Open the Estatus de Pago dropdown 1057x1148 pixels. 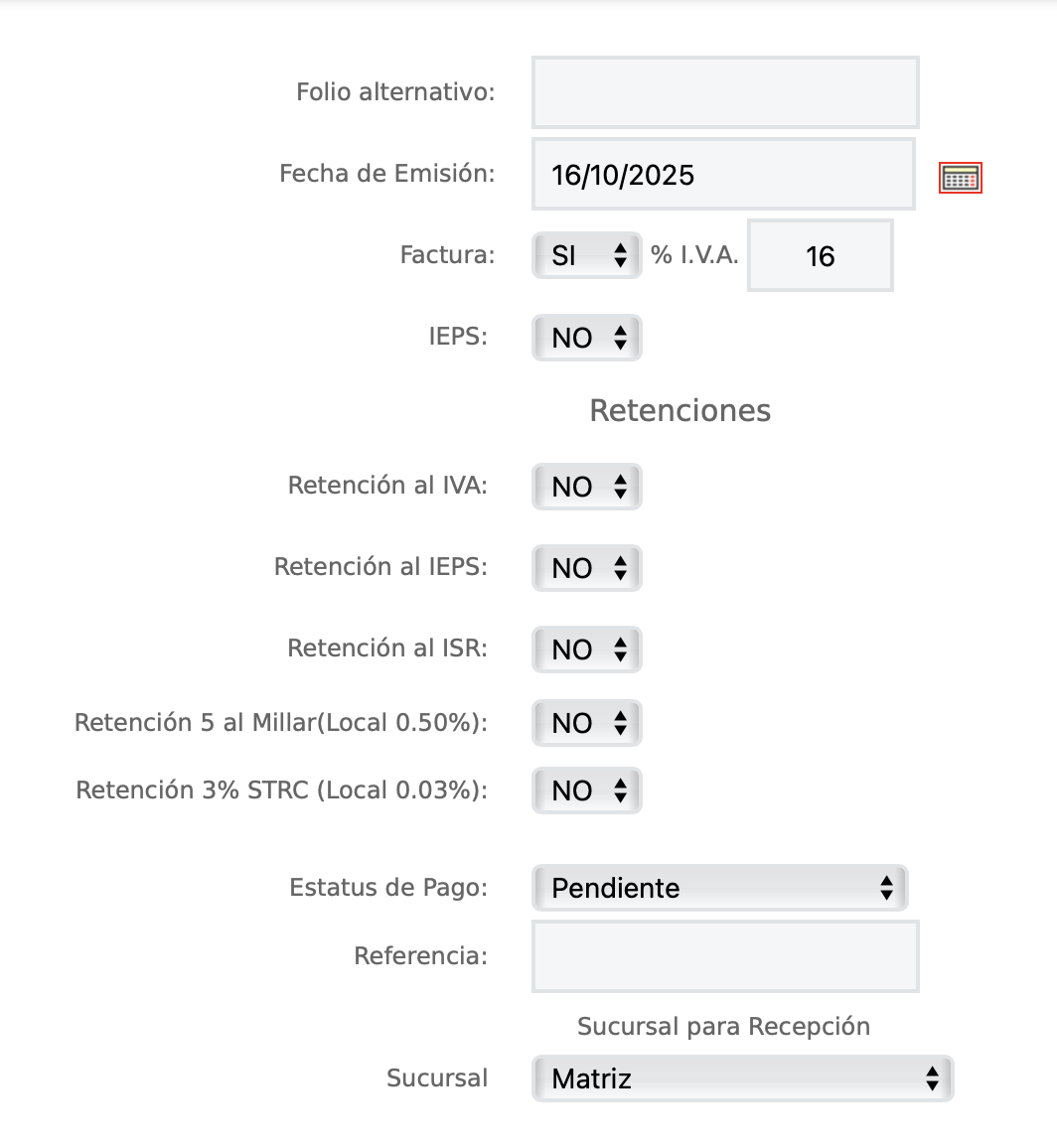coord(720,888)
